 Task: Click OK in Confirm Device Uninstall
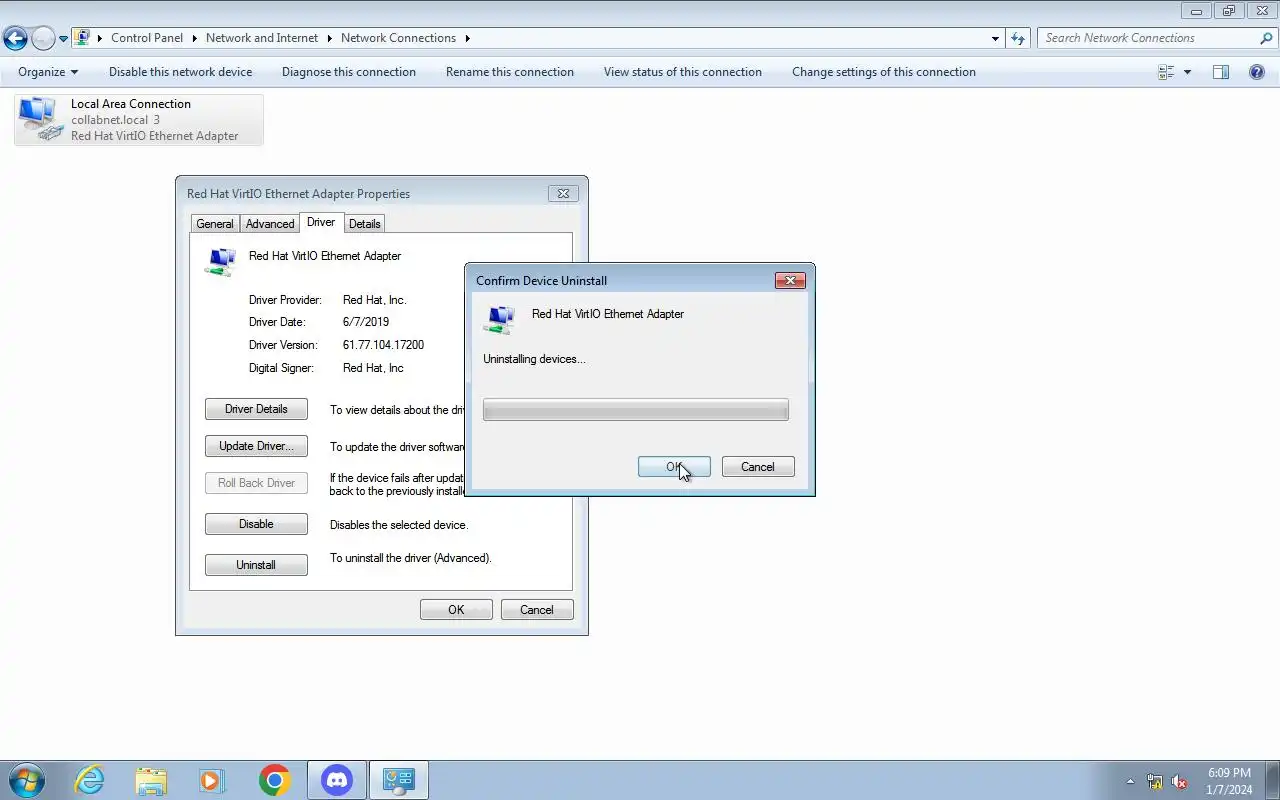[x=674, y=467]
